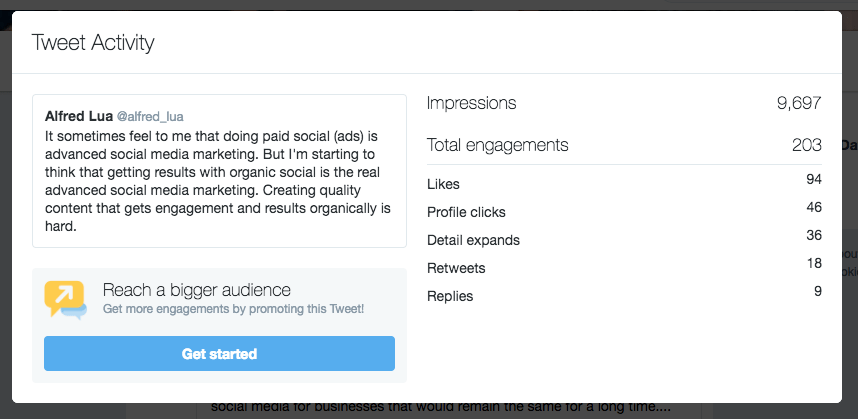Select the Profile clicks metric

(624, 212)
